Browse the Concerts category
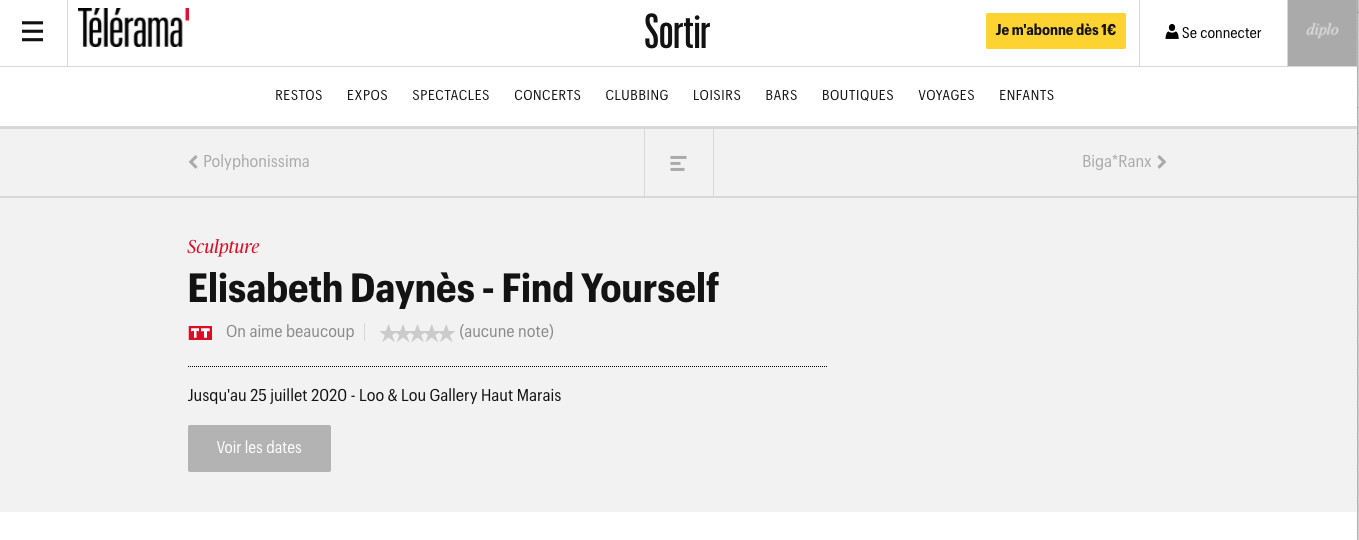The height and width of the screenshot is (540, 1359). pyautogui.click(x=547, y=96)
